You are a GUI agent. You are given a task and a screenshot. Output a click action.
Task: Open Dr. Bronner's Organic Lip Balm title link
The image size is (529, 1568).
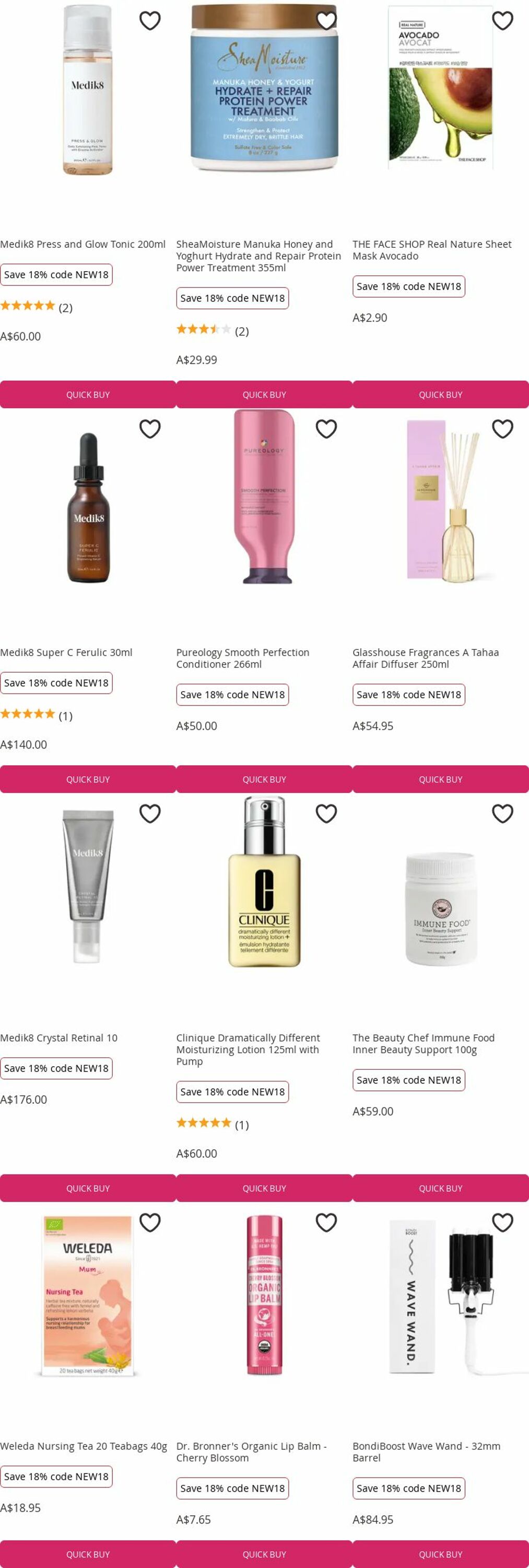point(252,1452)
